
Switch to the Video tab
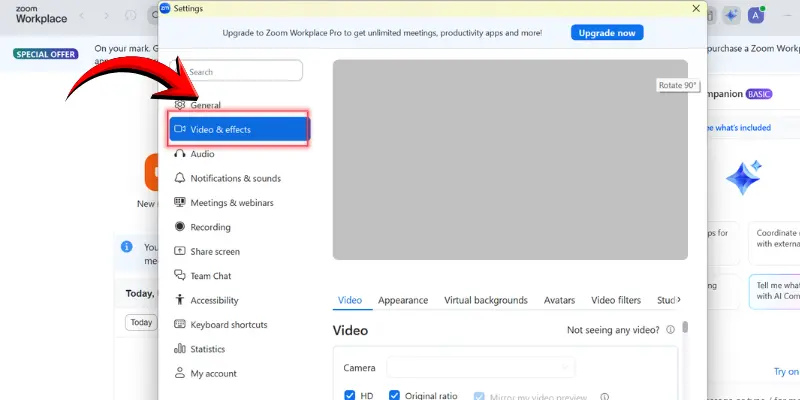pos(350,300)
